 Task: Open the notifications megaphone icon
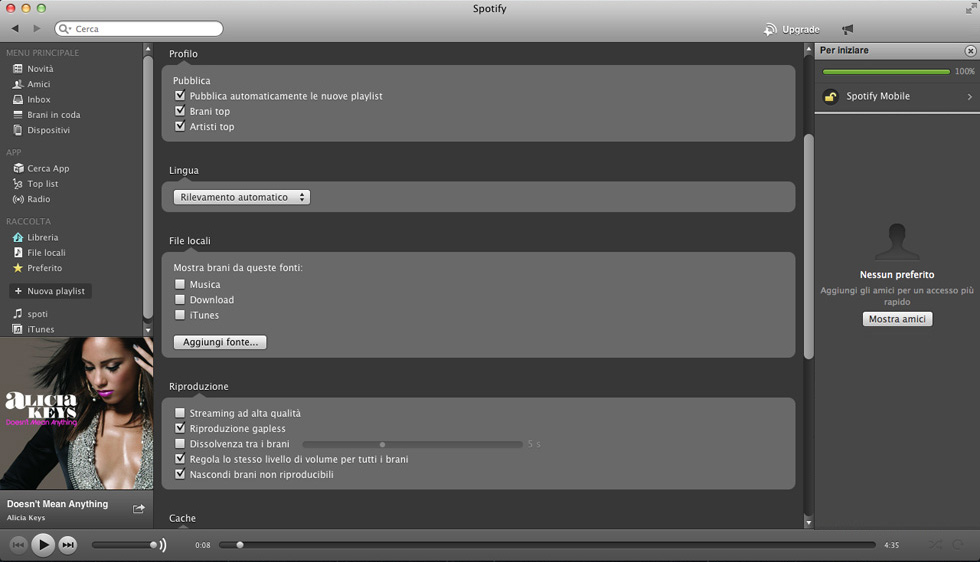click(848, 30)
